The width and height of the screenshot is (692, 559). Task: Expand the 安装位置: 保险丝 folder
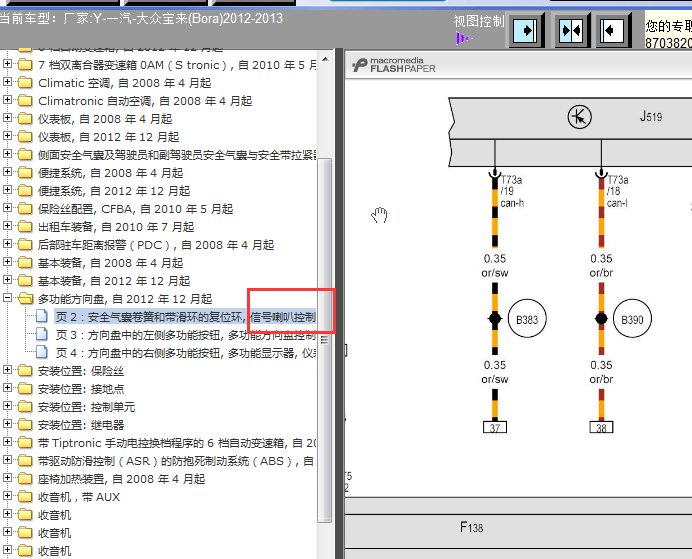(x=7, y=370)
